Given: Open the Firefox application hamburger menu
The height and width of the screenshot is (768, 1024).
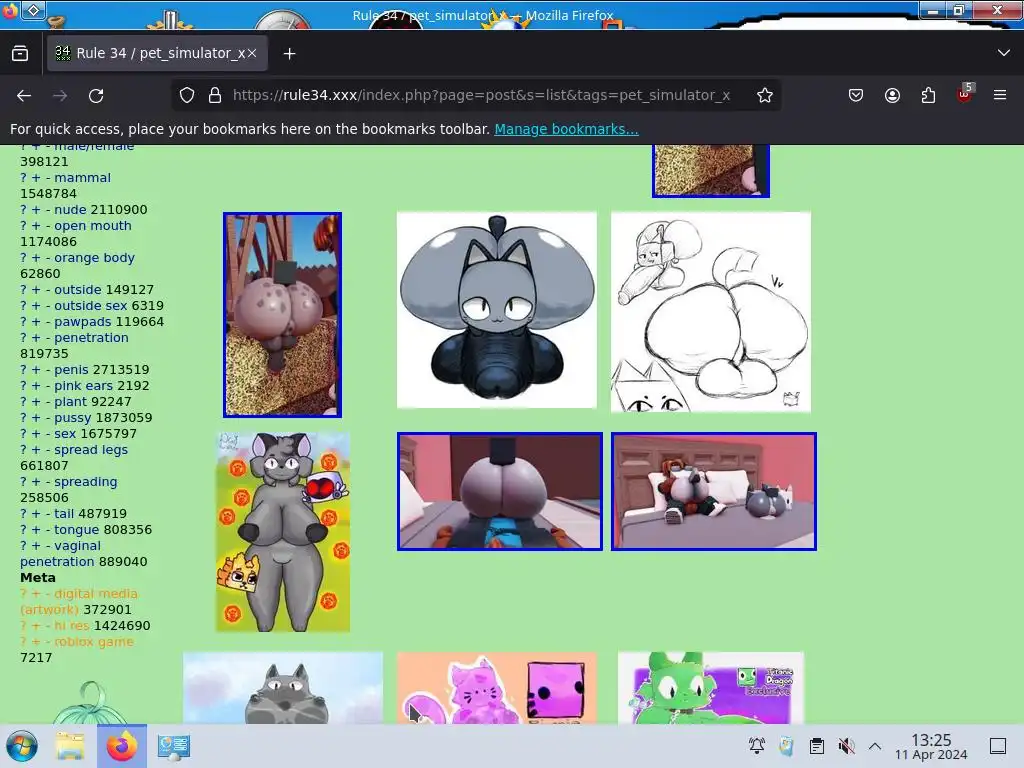Looking at the screenshot, I should point(1000,95).
